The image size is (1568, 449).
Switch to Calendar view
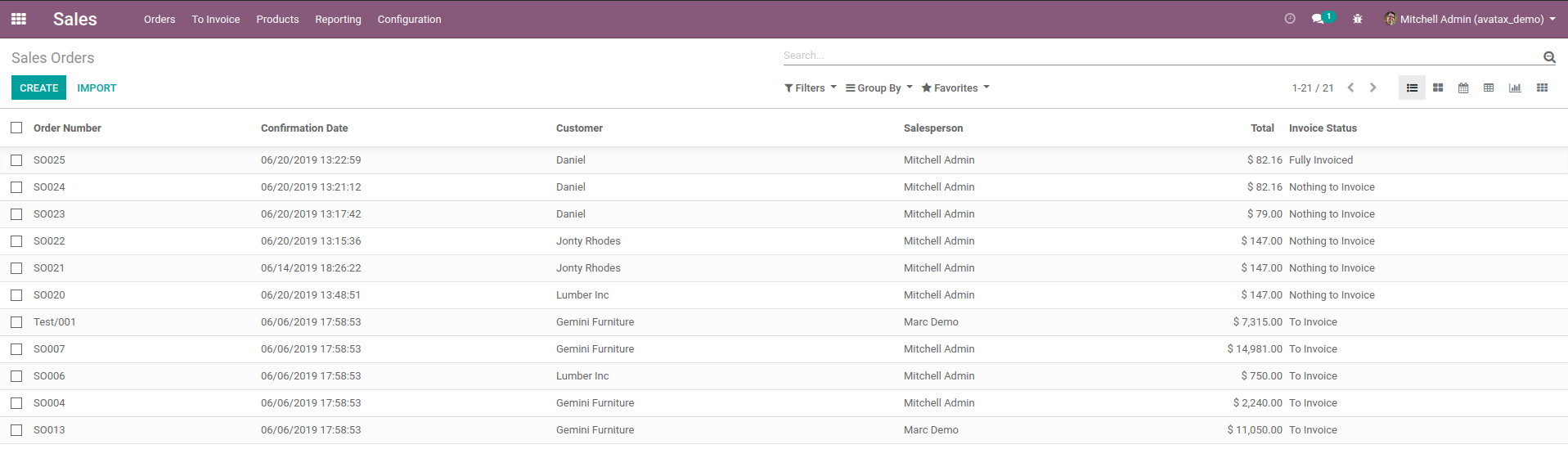(1463, 88)
